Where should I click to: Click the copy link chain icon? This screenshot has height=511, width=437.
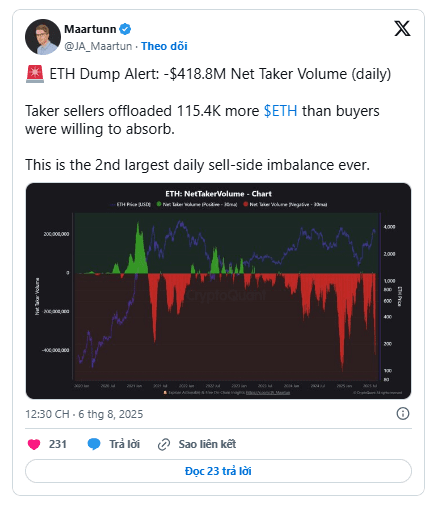pyautogui.click(x=164, y=444)
